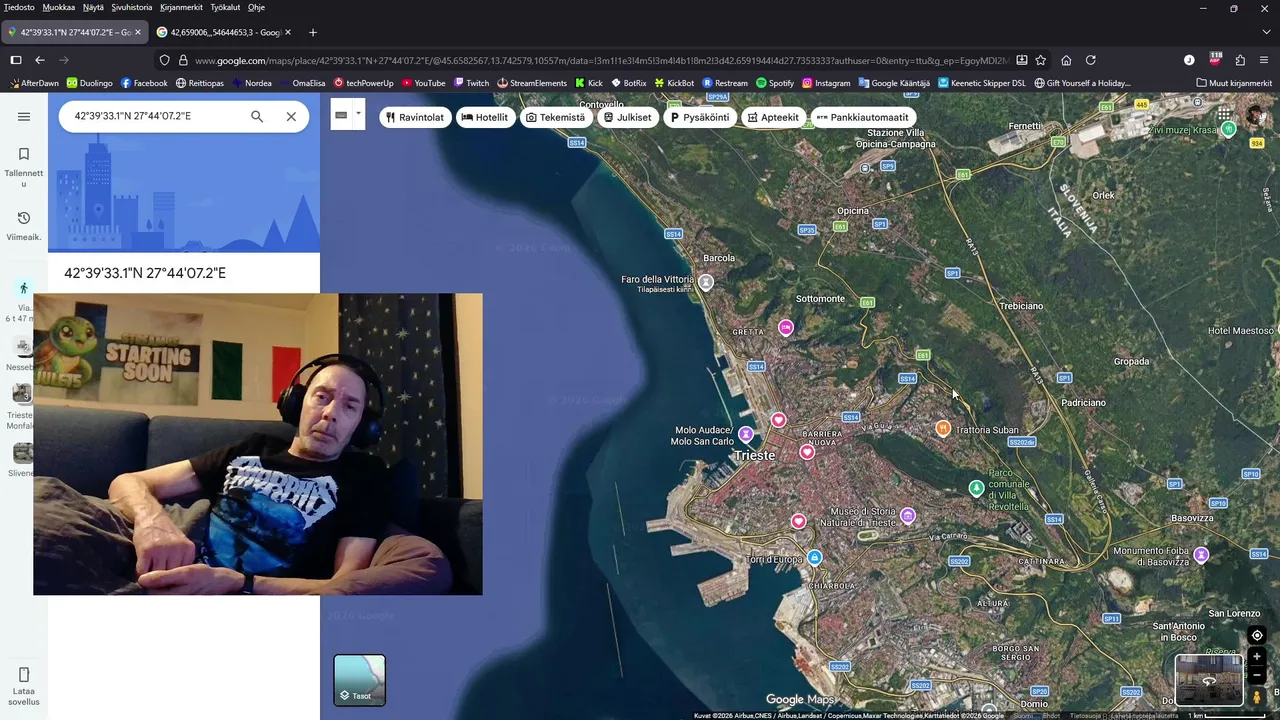Open saved places (Tallennettu) in sidebar
The height and width of the screenshot is (720, 1280).
click(24, 165)
